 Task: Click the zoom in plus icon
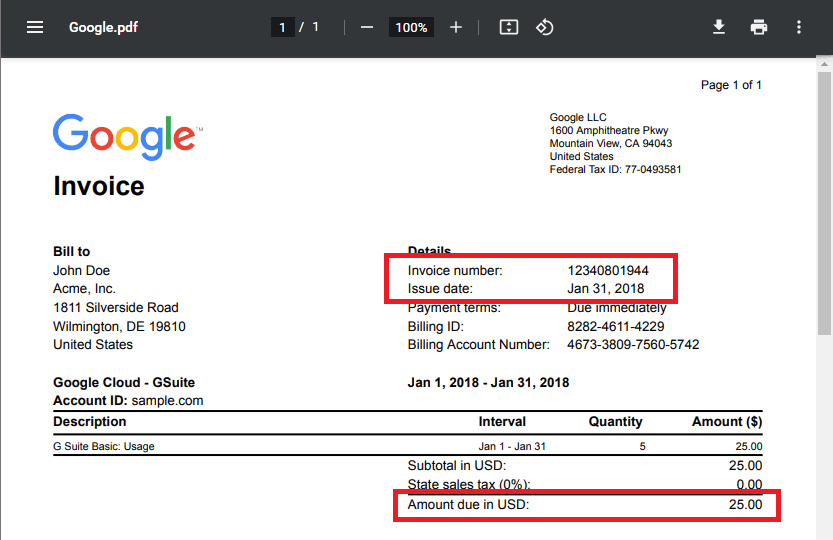(x=456, y=27)
